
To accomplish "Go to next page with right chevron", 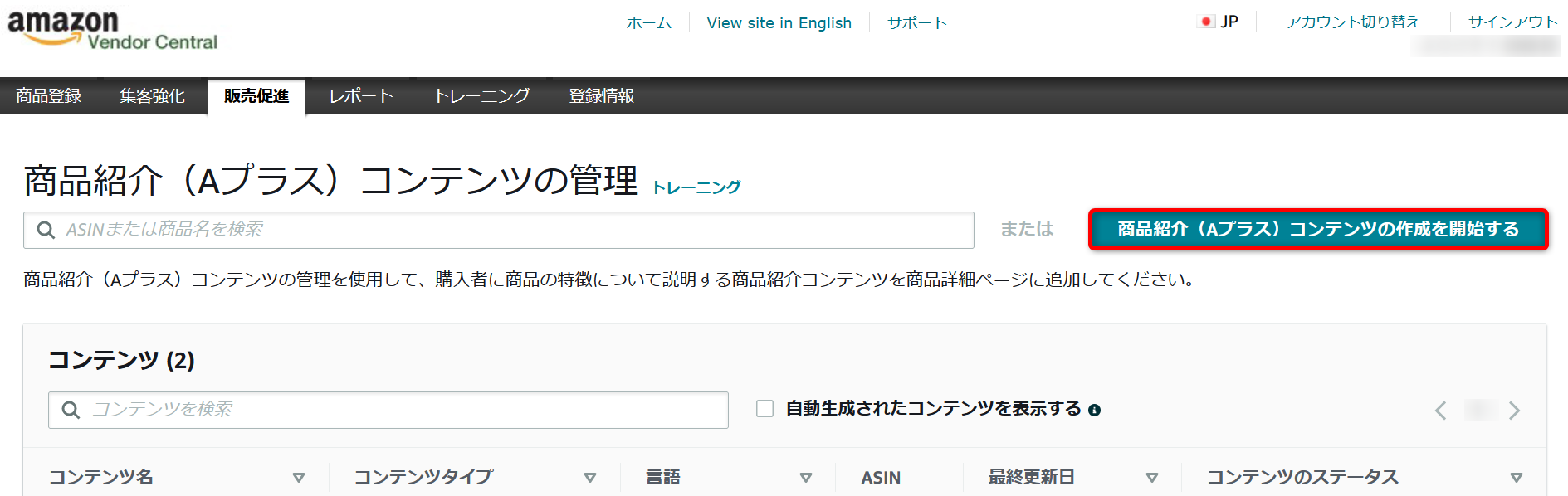I will point(1514,411).
